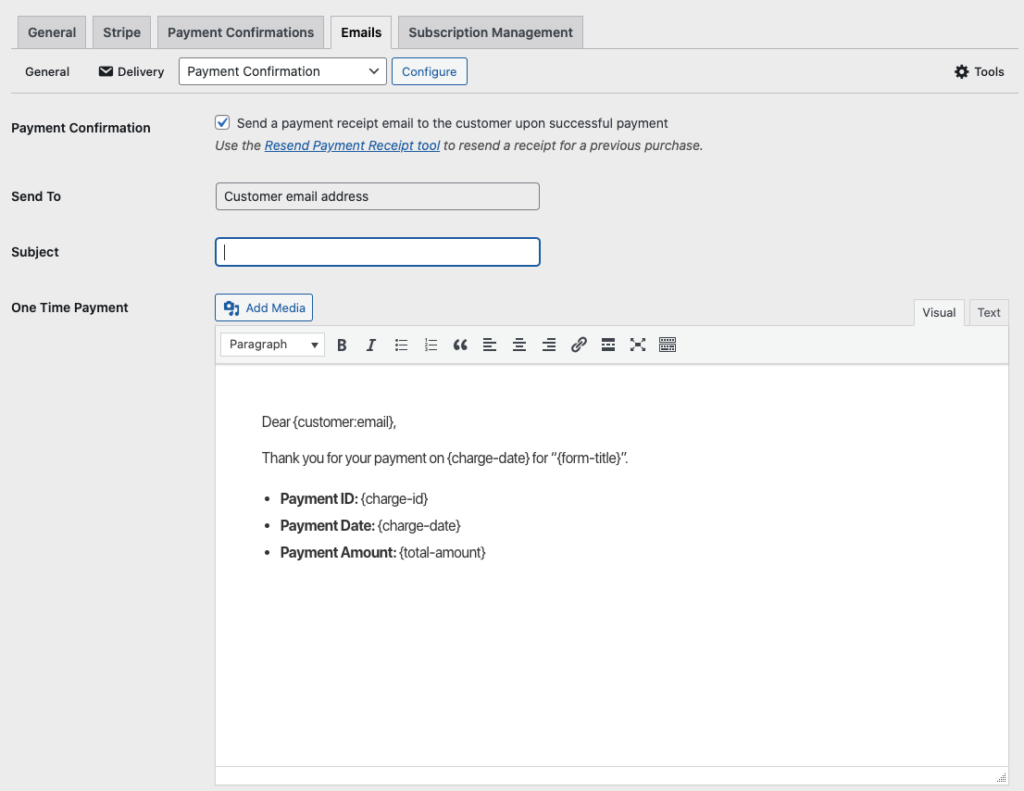Apply blockquote formatting
This screenshot has height=791, width=1024.
(460, 345)
